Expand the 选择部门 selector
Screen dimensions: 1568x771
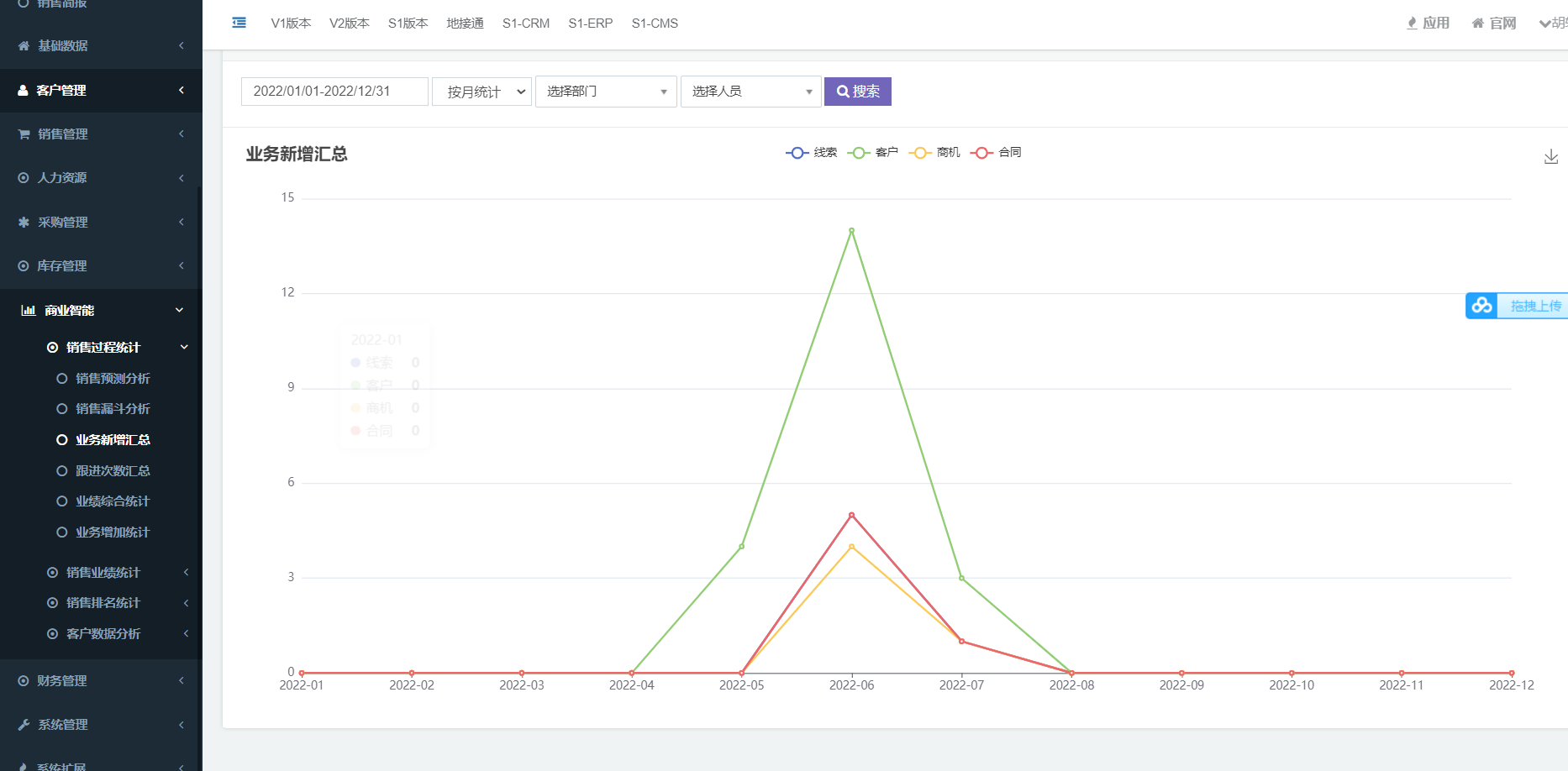tap(605, 91)
